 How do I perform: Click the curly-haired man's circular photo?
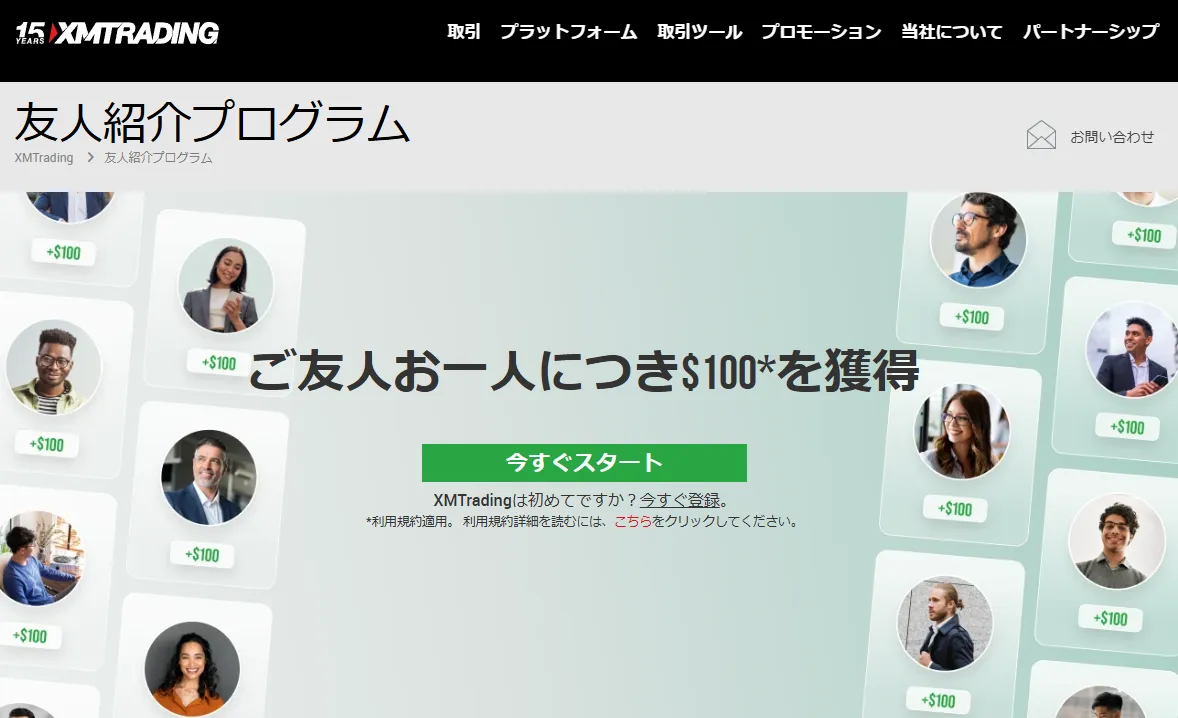(x=1113, y=540)
